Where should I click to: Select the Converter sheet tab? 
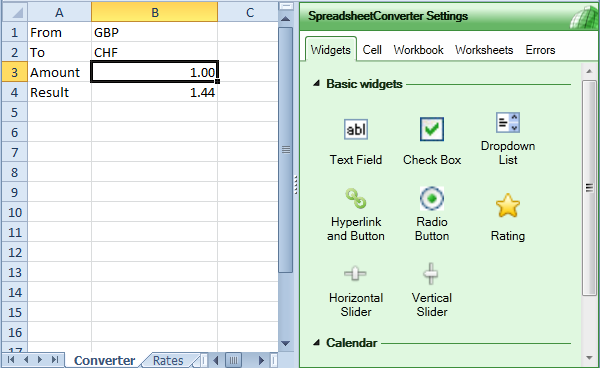104,360
